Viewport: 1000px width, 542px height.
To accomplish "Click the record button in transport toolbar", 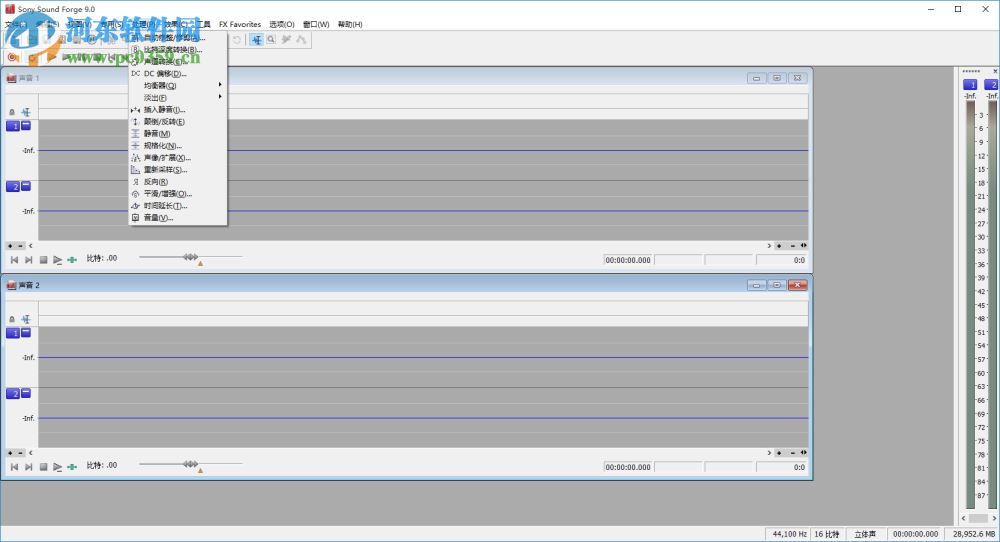I will [x=12, y=57].
